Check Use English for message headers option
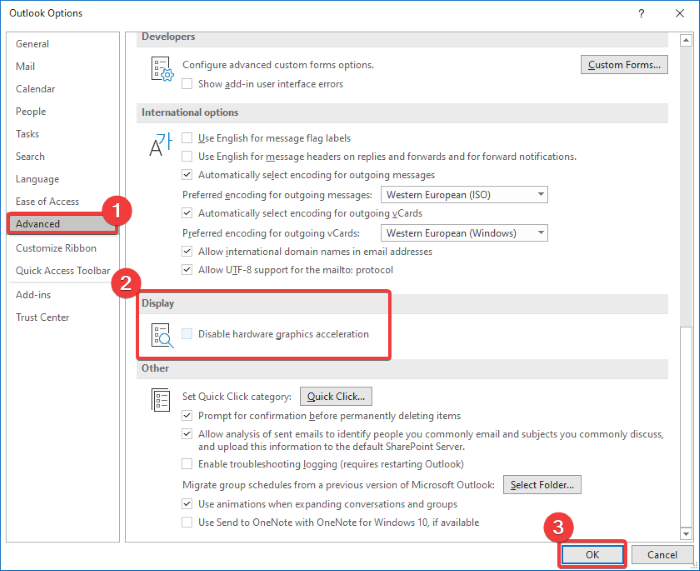Screen dimensions: 700x571 coord(187,156)
